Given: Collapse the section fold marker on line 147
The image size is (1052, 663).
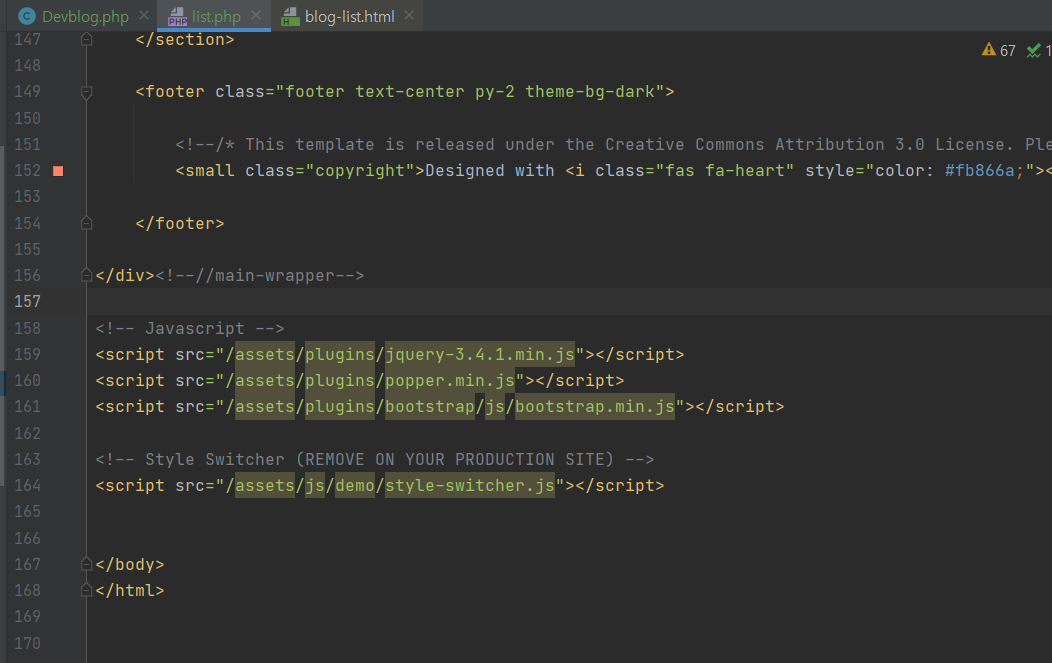Looking at the screenshot, I should [87, 40].
